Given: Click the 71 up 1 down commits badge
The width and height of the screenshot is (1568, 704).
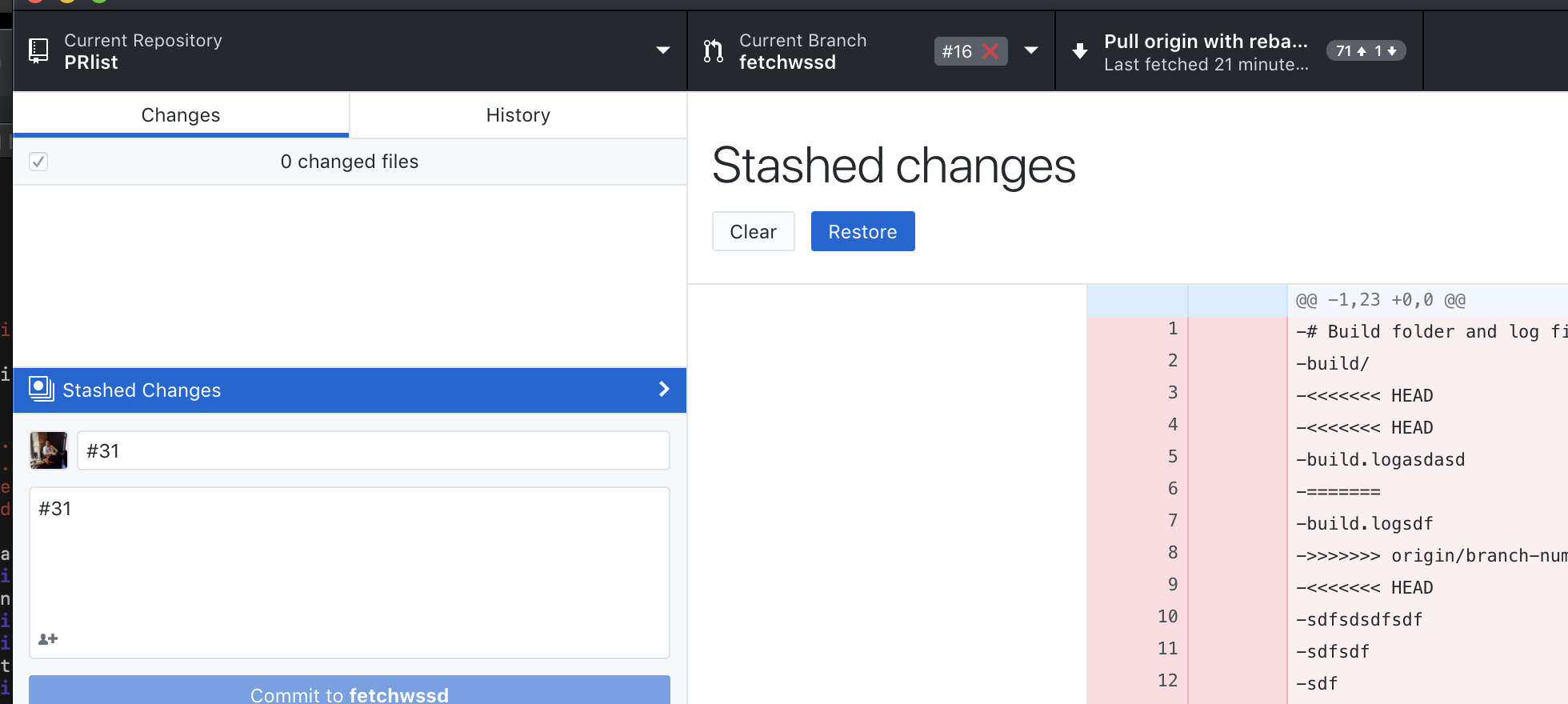Looking at the screenshot, I should click(x=1366, y=50).
